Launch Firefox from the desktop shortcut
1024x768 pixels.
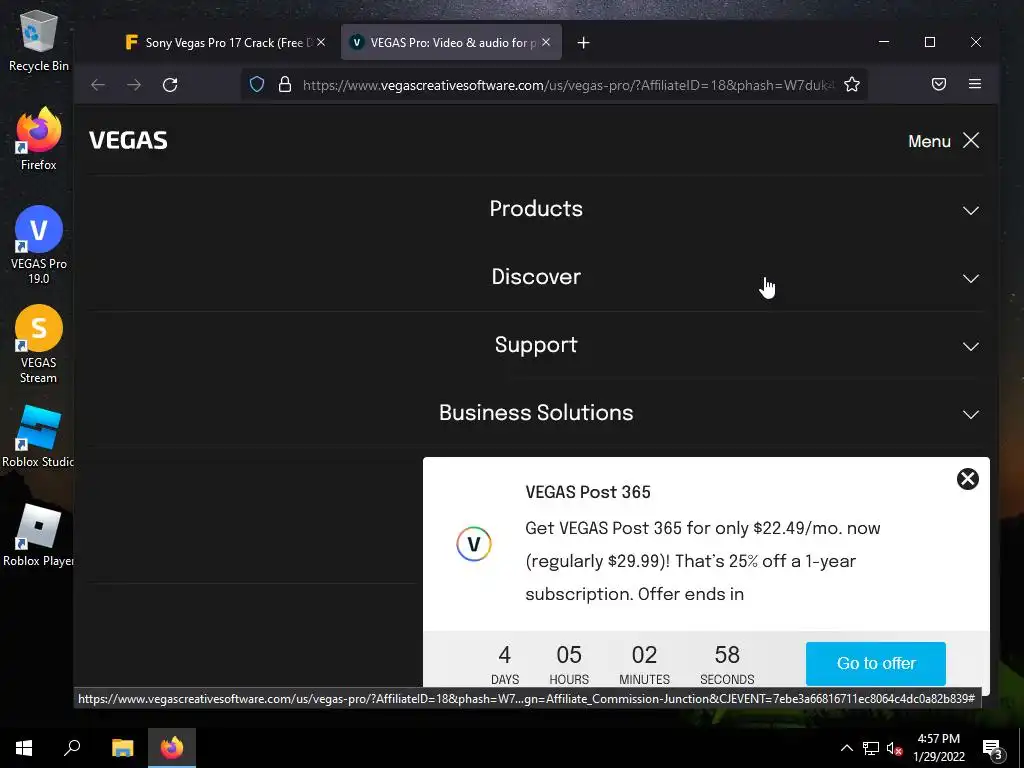pyautogui.click(x=39, y=138)
